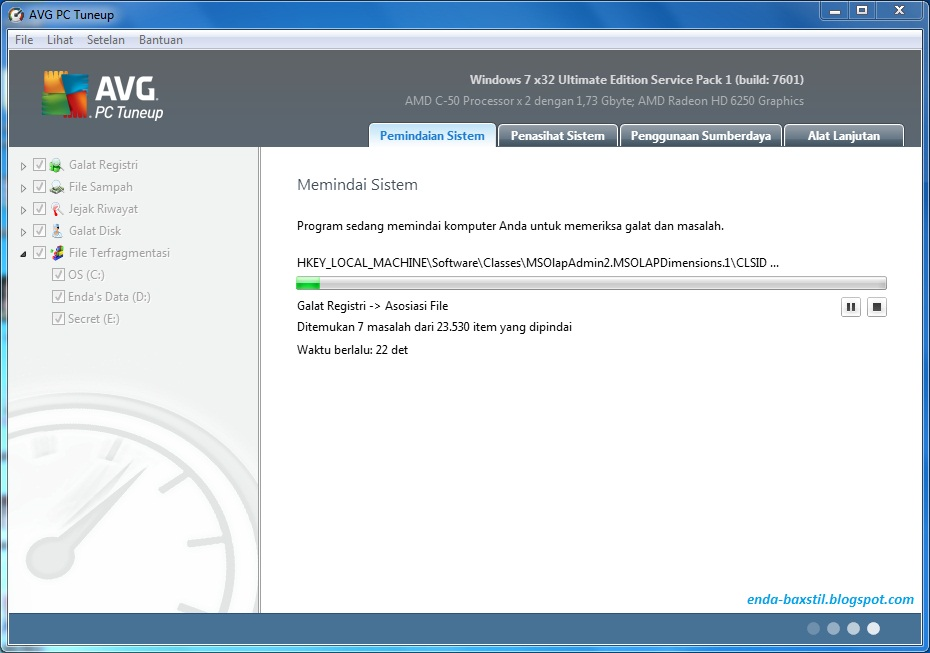
Task: Click the Memindai Sistem heading
Action: [357, 184]
